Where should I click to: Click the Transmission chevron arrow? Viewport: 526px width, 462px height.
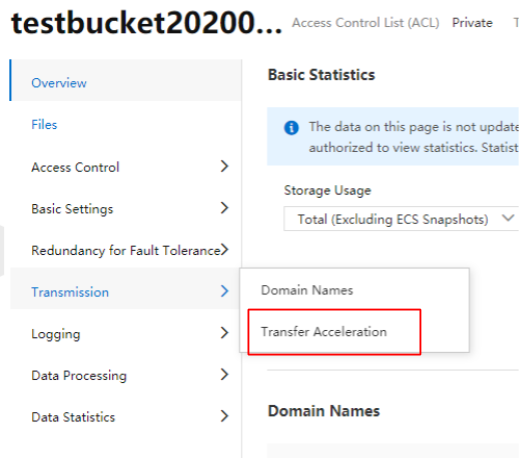tap(224, 291)
